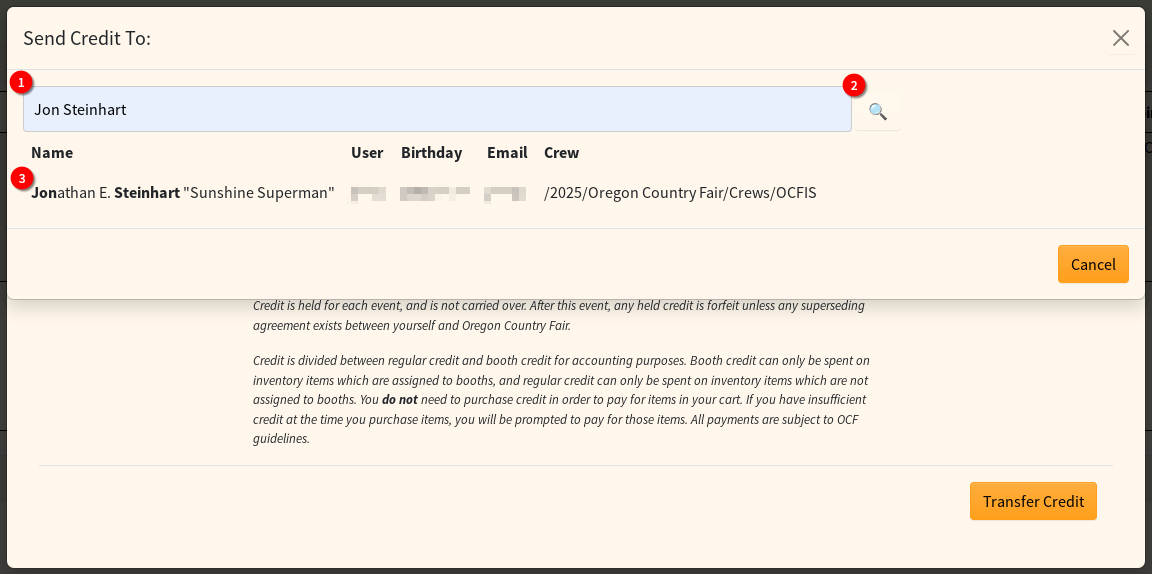Viewport: 1152px width, 574px height.
Task: Click the OCFIS crew path in result row
Action: coord(680,192)
